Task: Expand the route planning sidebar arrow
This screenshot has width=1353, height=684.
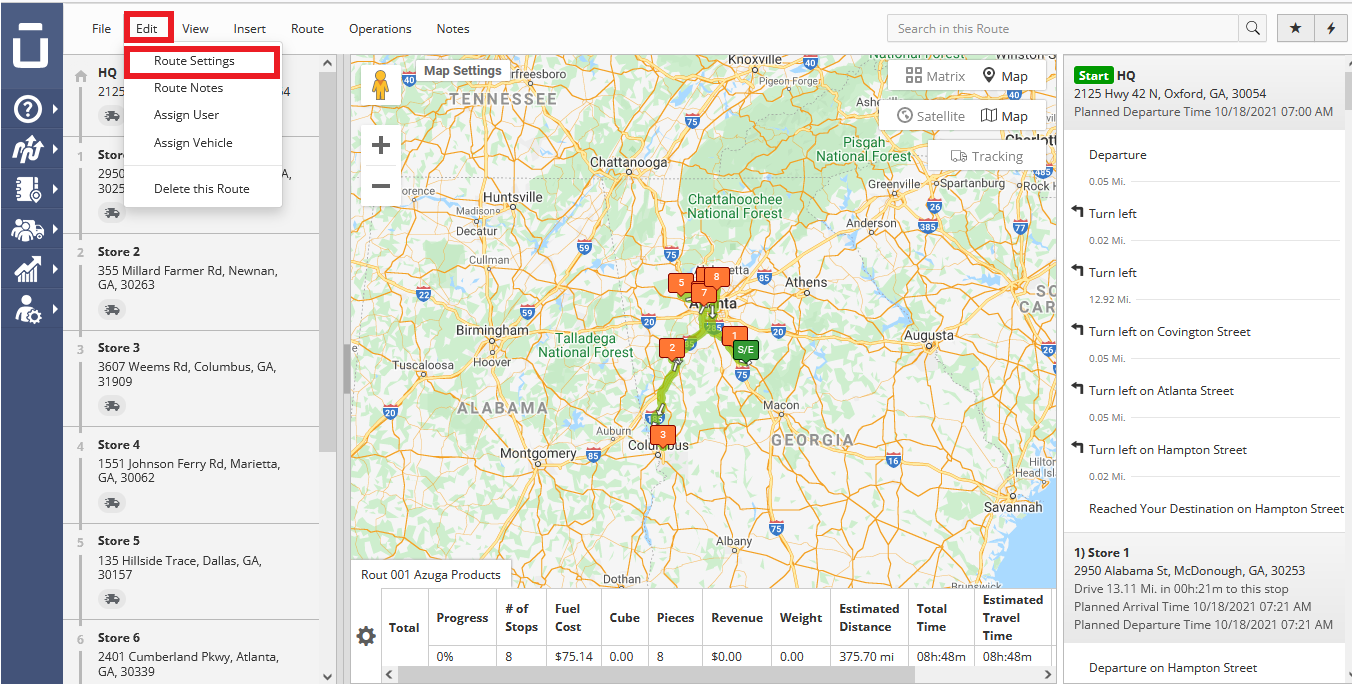Action: click(55, 149)
